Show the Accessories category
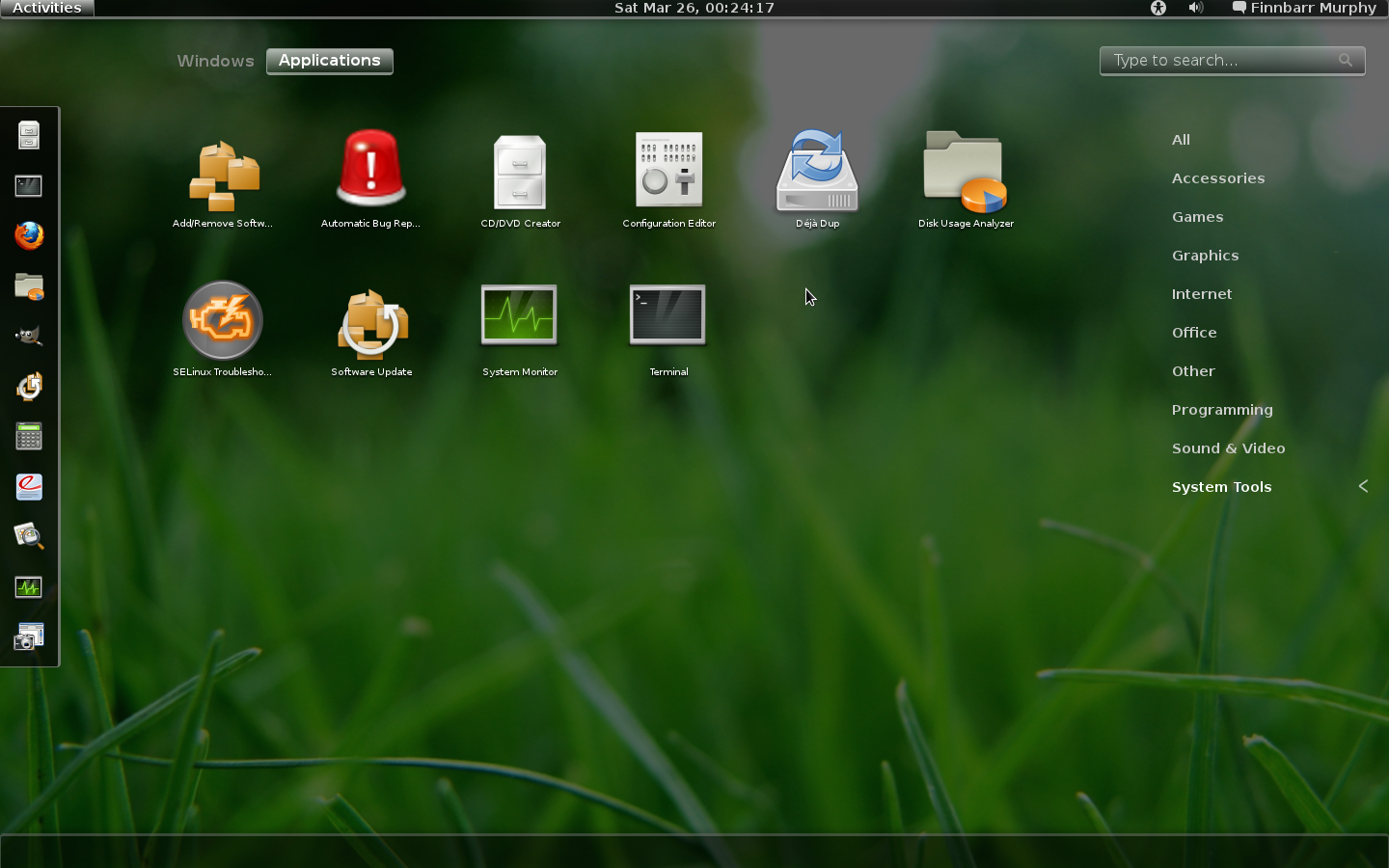The height and width of the screenshot is (868, 1389). pos(1217,178)
